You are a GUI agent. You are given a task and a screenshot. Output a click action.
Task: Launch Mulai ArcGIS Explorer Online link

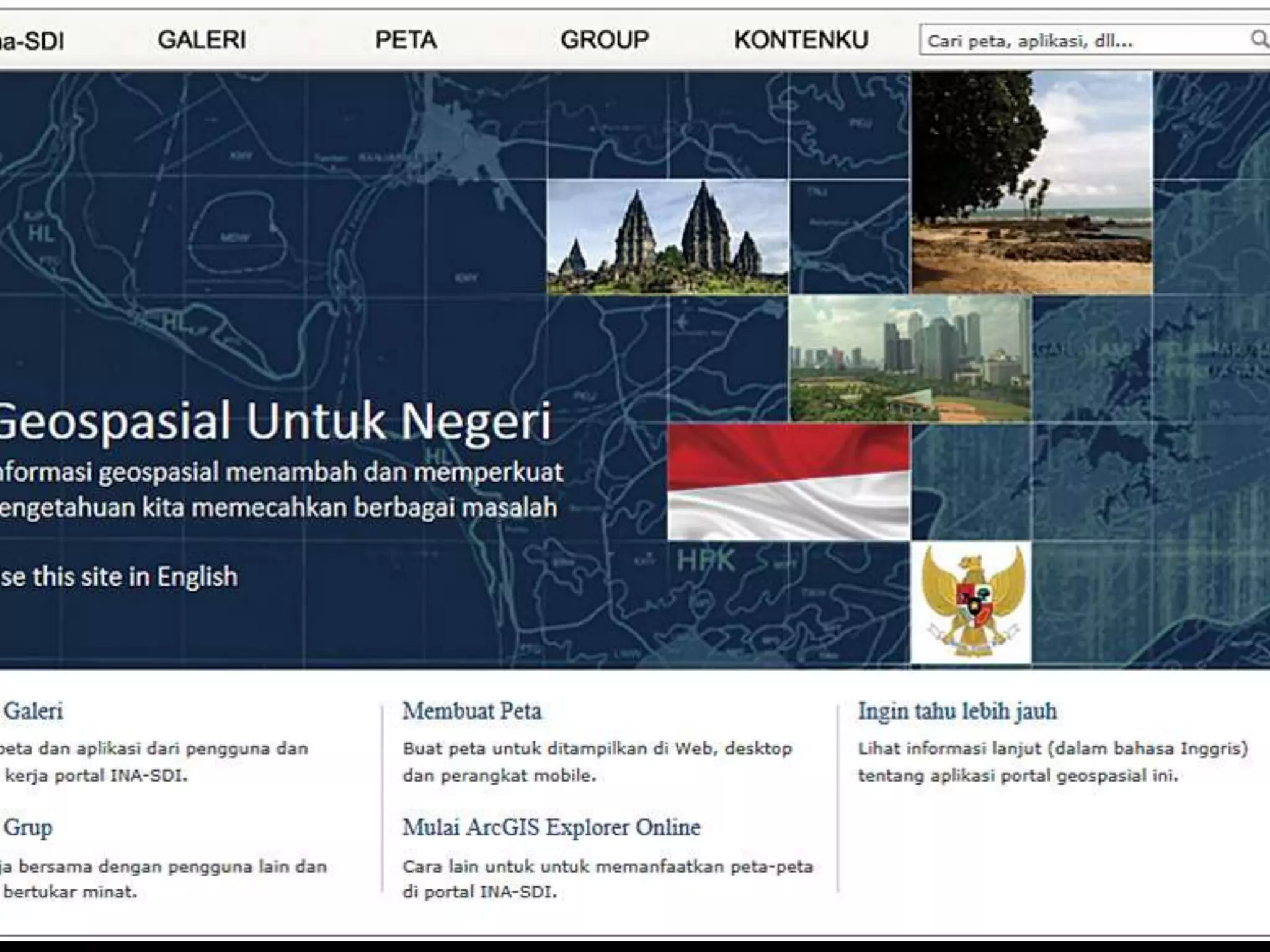coord(551,827)
